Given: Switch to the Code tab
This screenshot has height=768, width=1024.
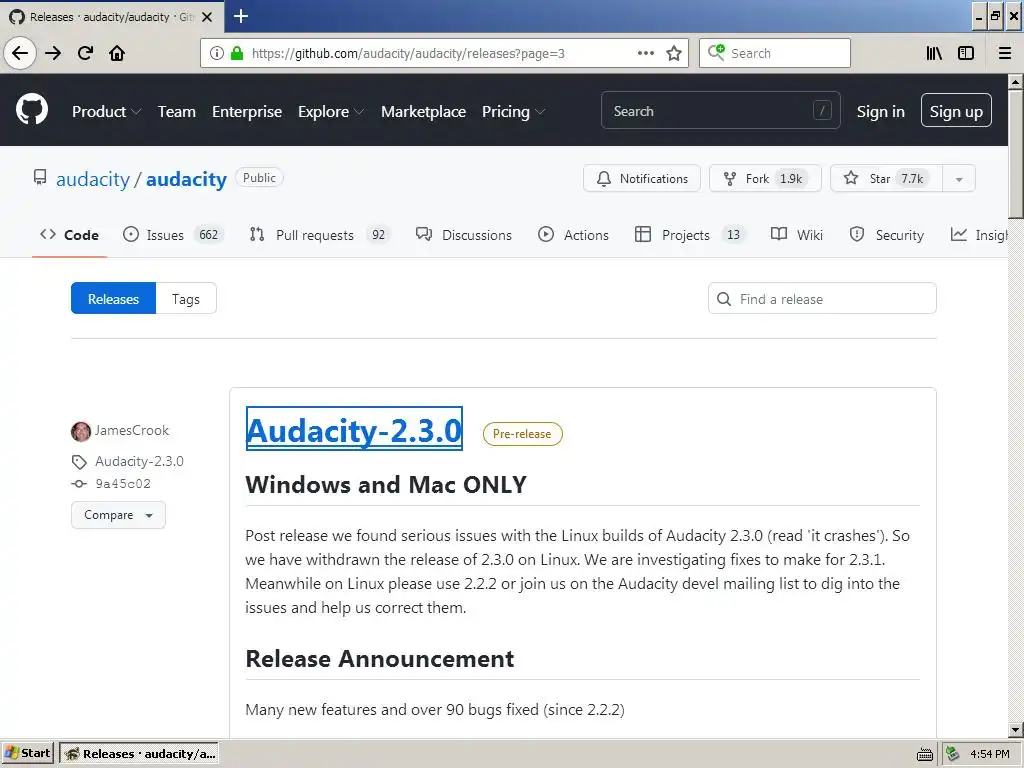Looking at the screenshot, I should [69, 235].
